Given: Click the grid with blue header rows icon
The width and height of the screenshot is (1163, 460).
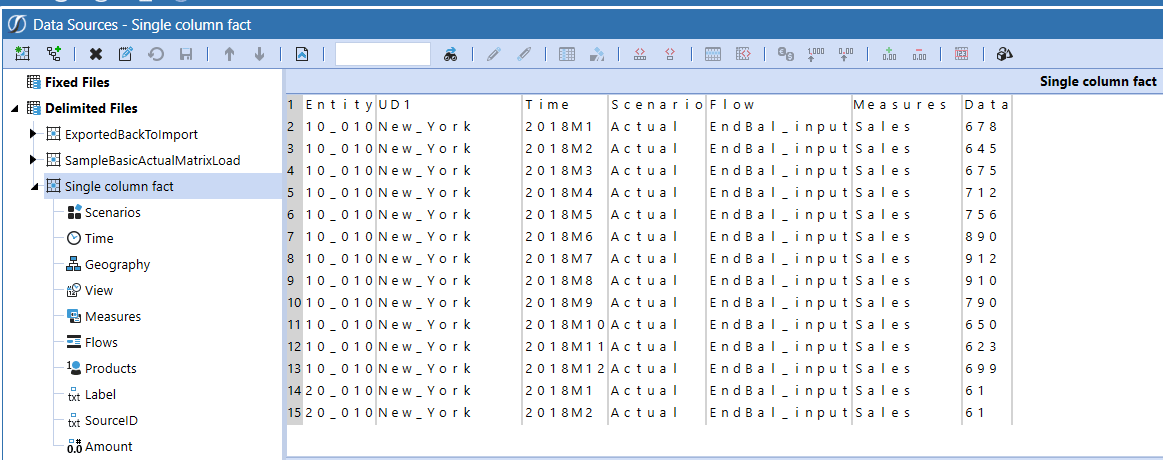Looking at the screenshot, I should click(x=713, y=53).
